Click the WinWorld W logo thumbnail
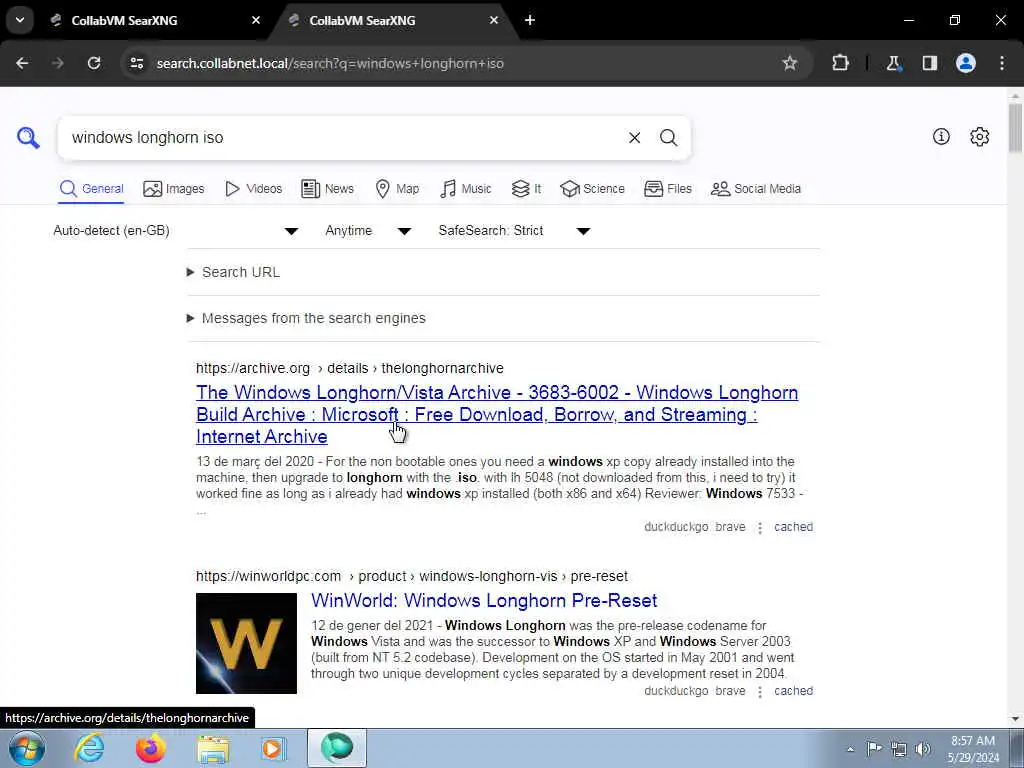The image size is (1024, 768). (x=246, y=643)
